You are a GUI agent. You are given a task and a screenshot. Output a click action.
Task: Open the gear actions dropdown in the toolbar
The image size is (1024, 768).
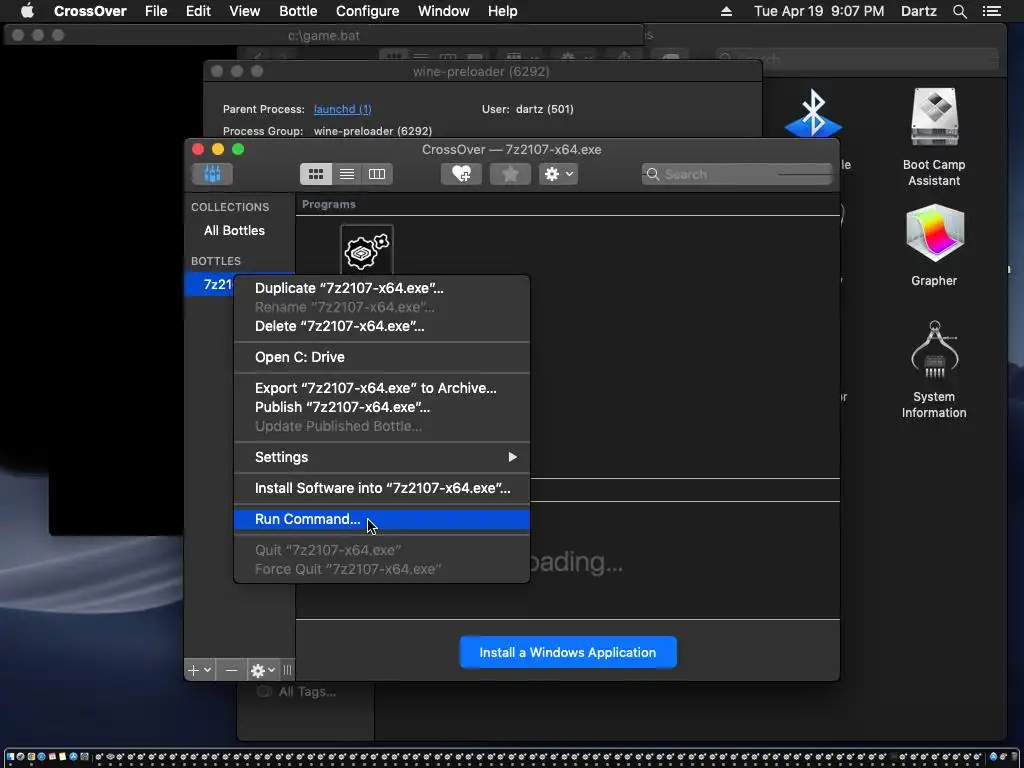tap(558, 174)
